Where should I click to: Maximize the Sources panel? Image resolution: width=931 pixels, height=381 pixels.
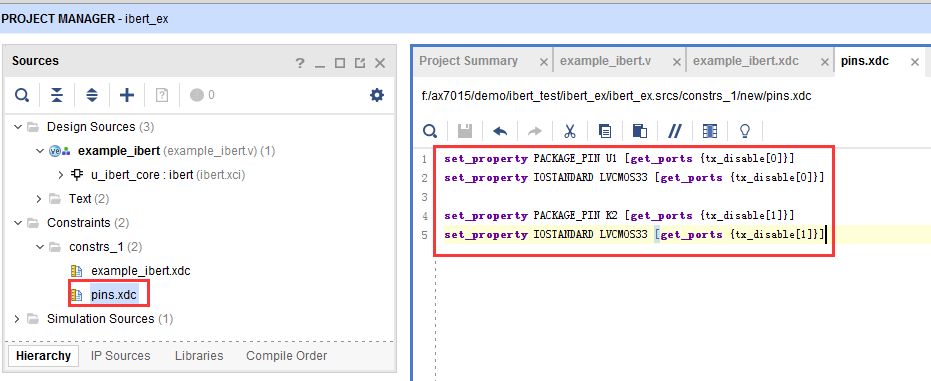(x=340, y=64)
